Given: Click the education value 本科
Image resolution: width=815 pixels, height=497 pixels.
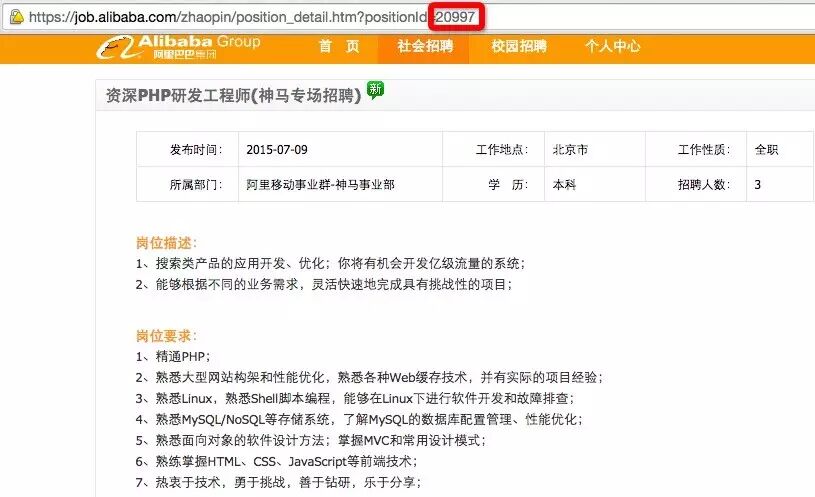Looking at the screenshot, I should tap(564, 185).
